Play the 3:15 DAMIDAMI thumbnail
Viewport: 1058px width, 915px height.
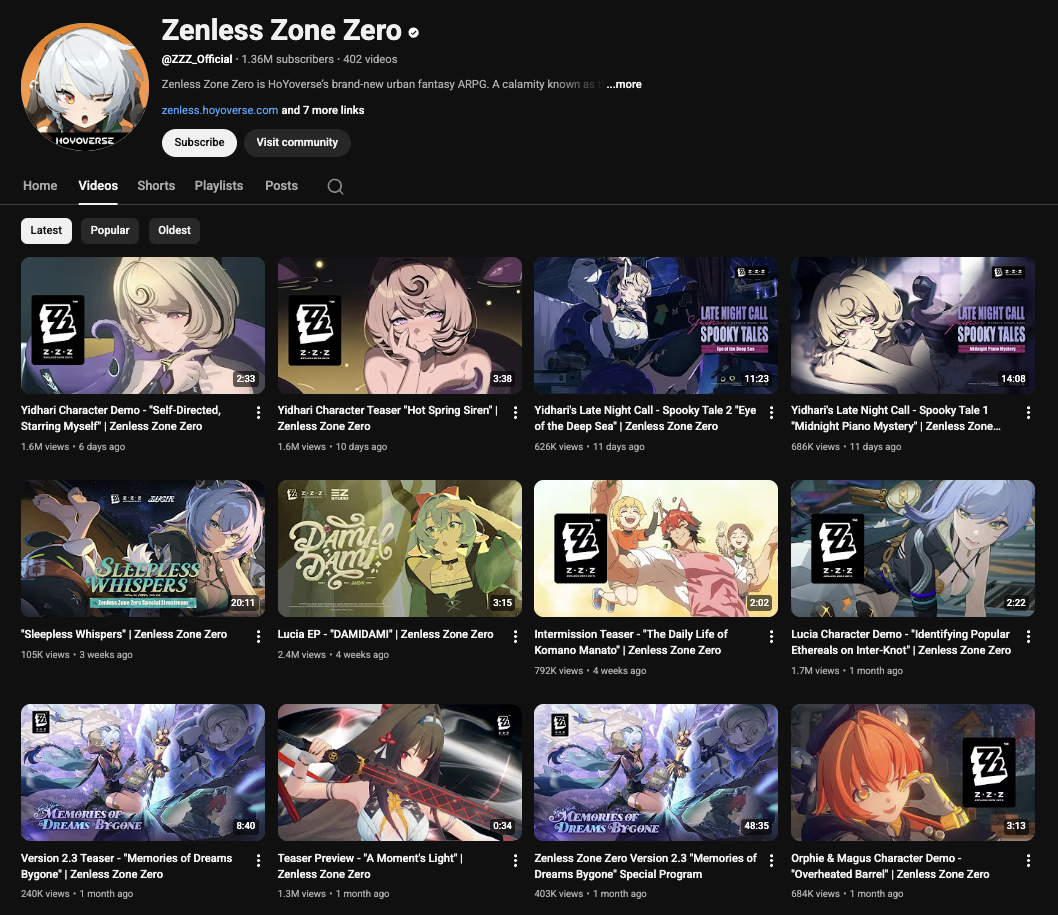399,549
